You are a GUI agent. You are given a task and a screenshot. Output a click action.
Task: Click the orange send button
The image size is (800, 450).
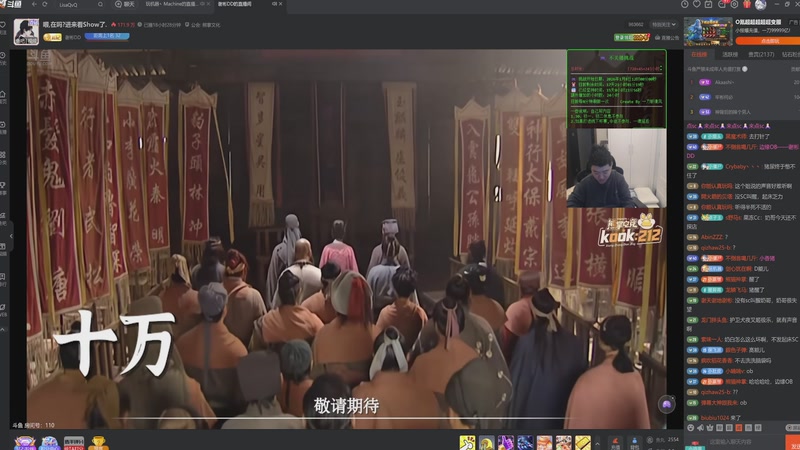pyautogui.click(x=793, y=442)
